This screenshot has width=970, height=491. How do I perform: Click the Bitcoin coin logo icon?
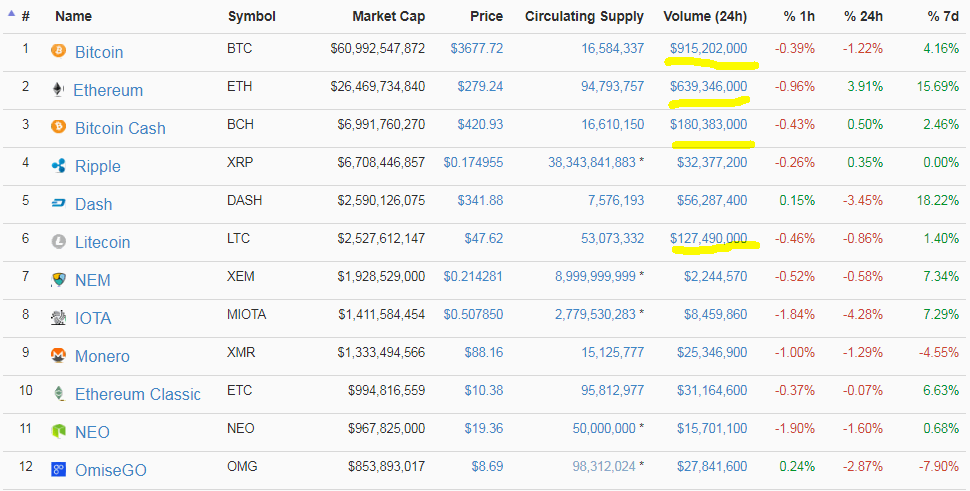pos(58,51)
